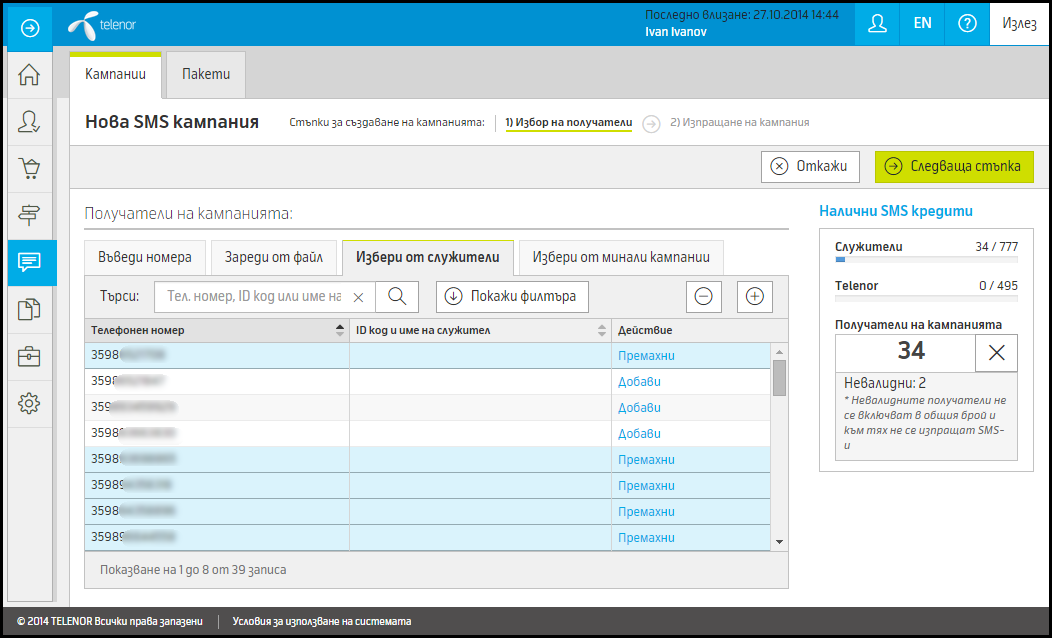This screenshot has width=1052, height=638.
Task: Click the 34 / 777 credits value
Action: coord(996,247)
